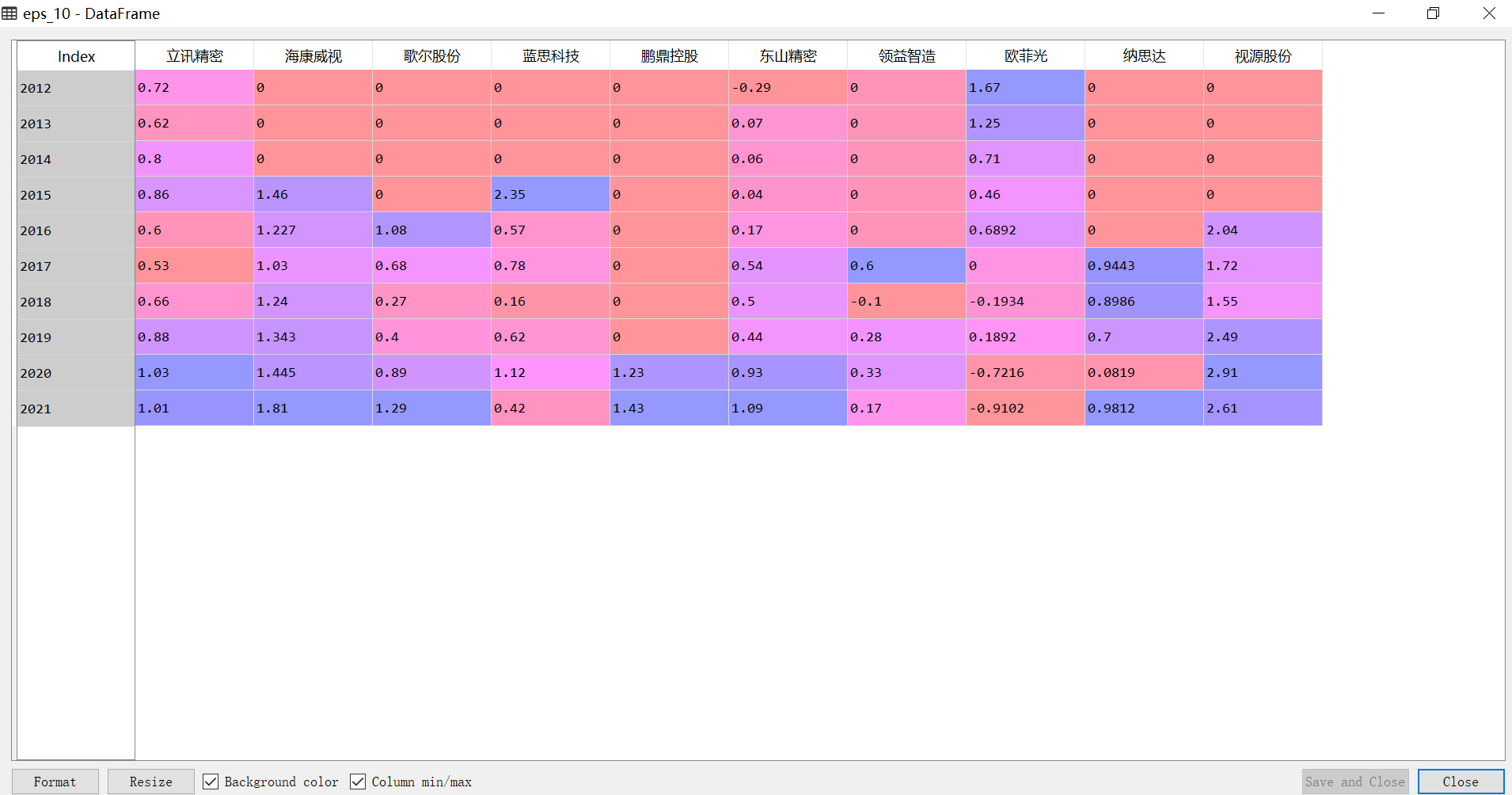Click cell with value 1.81
The image size is (1512, 795).
click(x=313, y=408)
